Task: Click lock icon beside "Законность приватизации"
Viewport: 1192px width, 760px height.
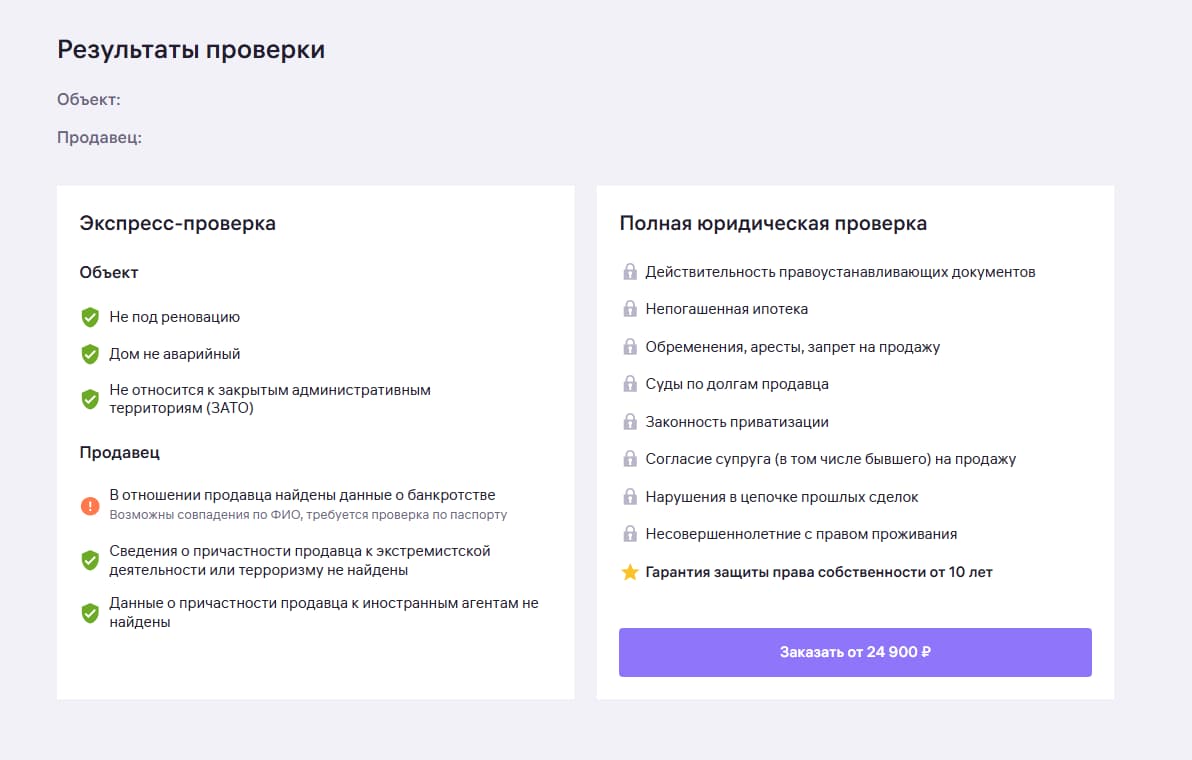Action: pos(630,422)
